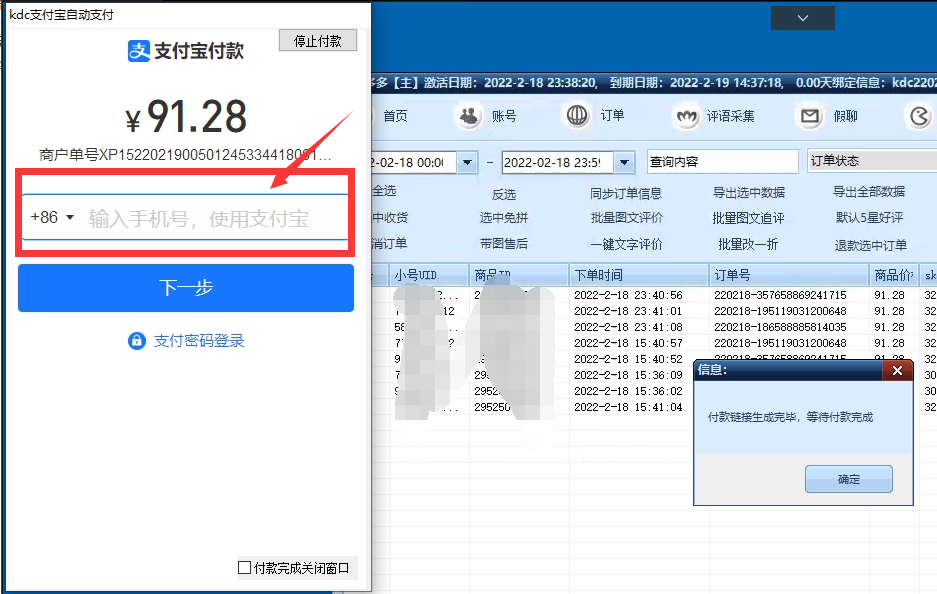Screen dimensions: 937x594
Task: Open the 订单 globe icon
Action: 577,115
